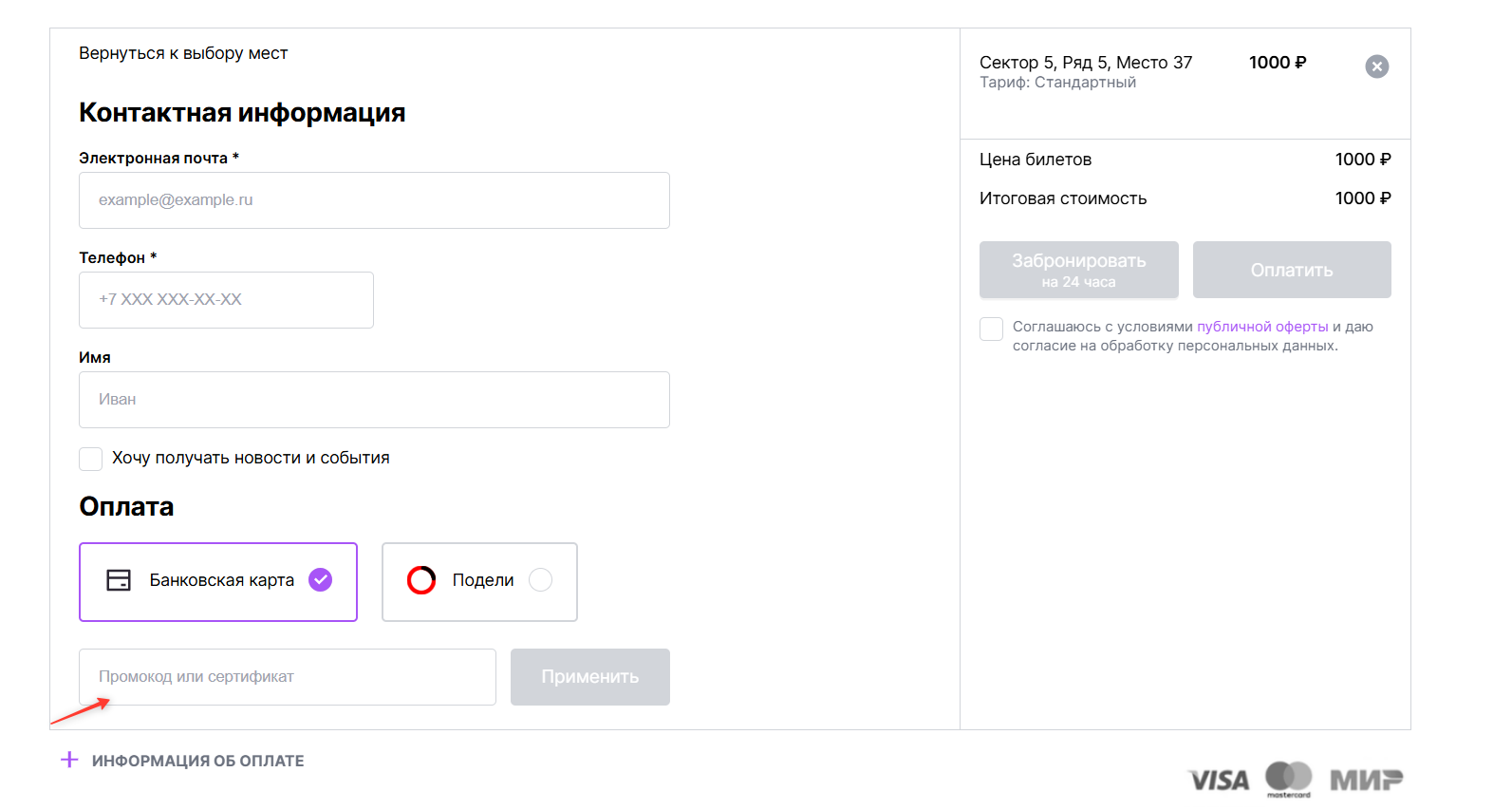Viewport: 1512px width, 810px height.
Task: Click the Mastercard logo
Action: click(x=1289, y=779)
